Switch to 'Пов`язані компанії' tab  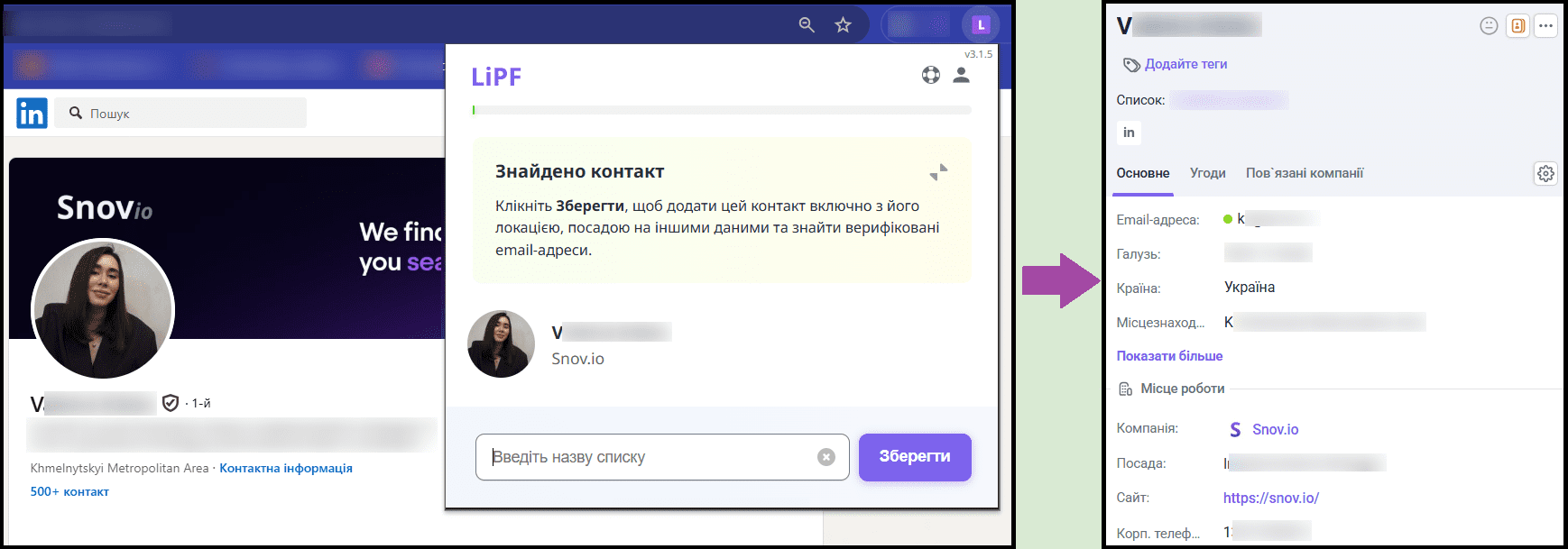pyautogui.click(x=1305, y=173)
